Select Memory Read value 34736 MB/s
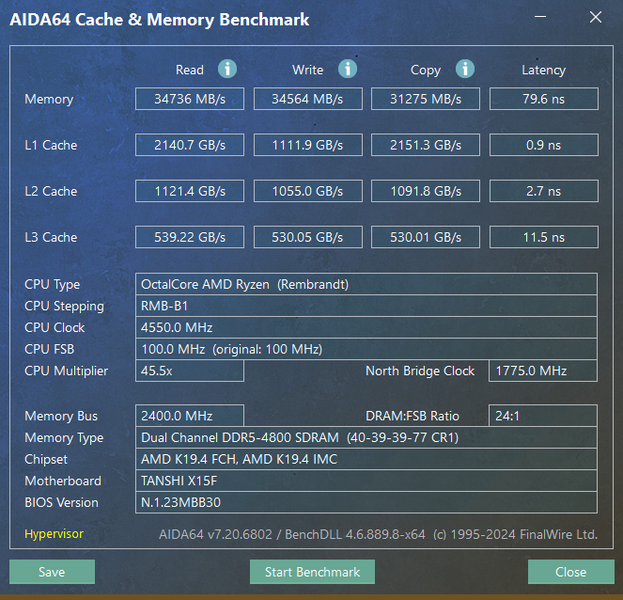623x600 pixels. click(190, 99)
